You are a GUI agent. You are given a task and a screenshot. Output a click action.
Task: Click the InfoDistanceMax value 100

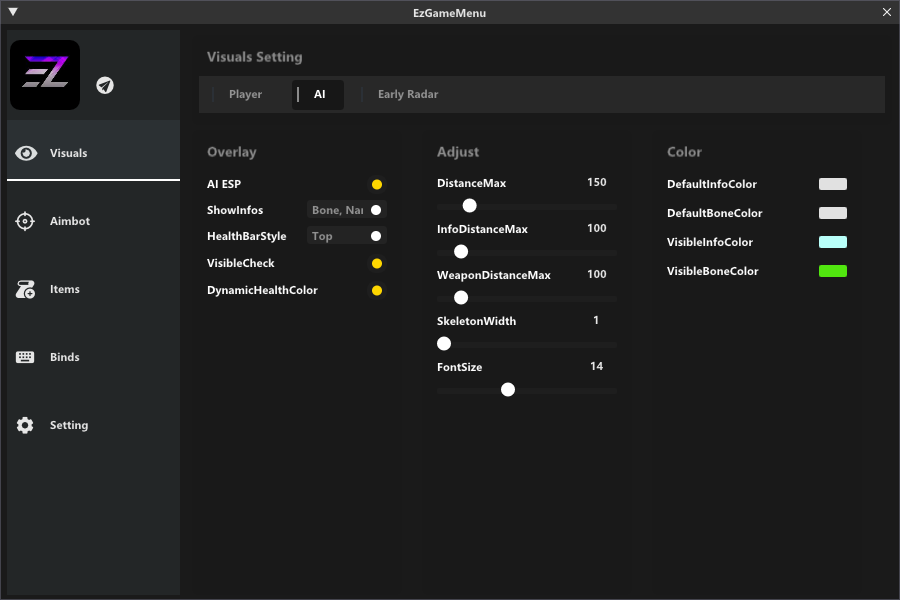[596, 229]
